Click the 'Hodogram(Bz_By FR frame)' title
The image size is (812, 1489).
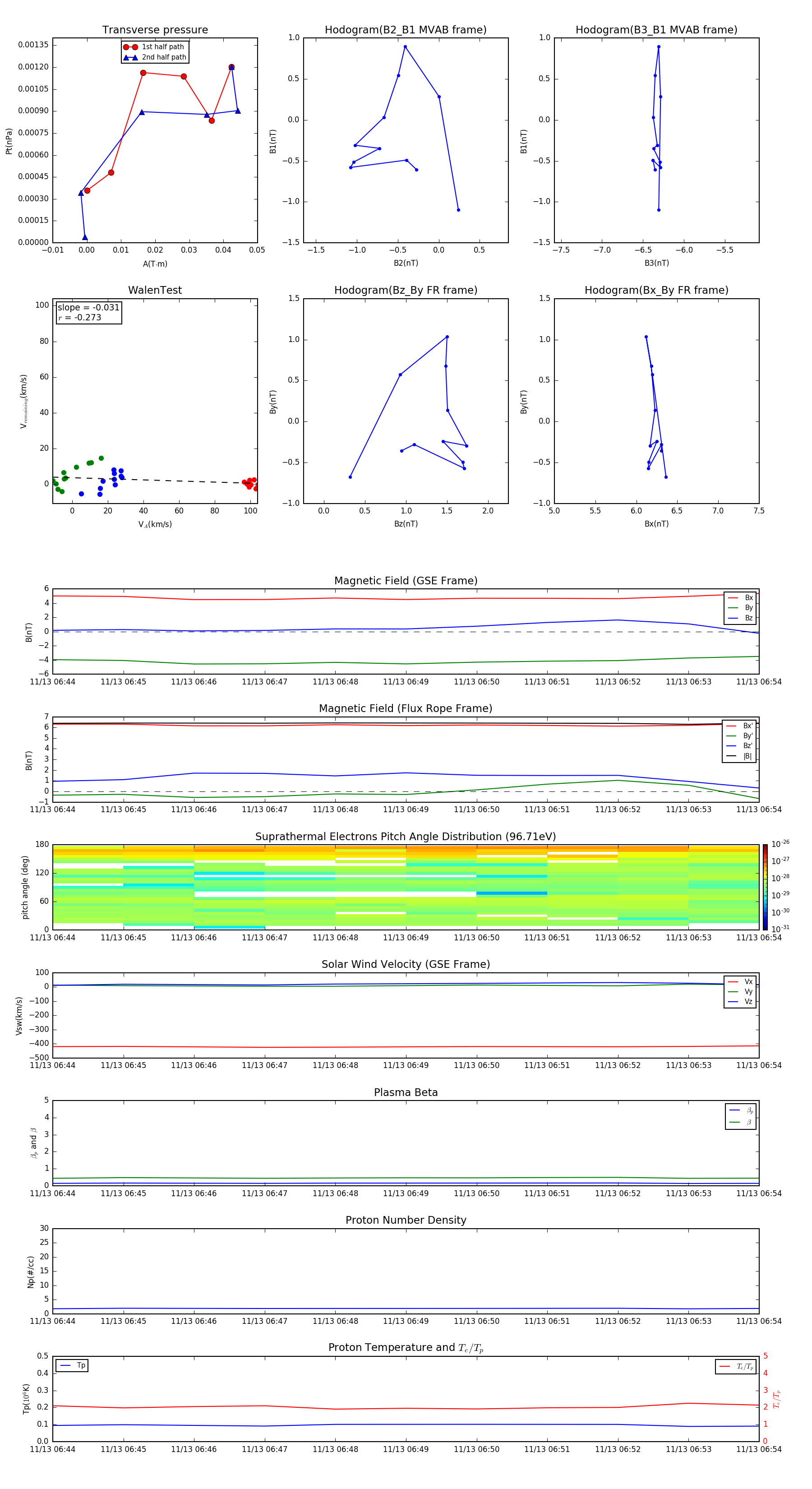[406, 290]
